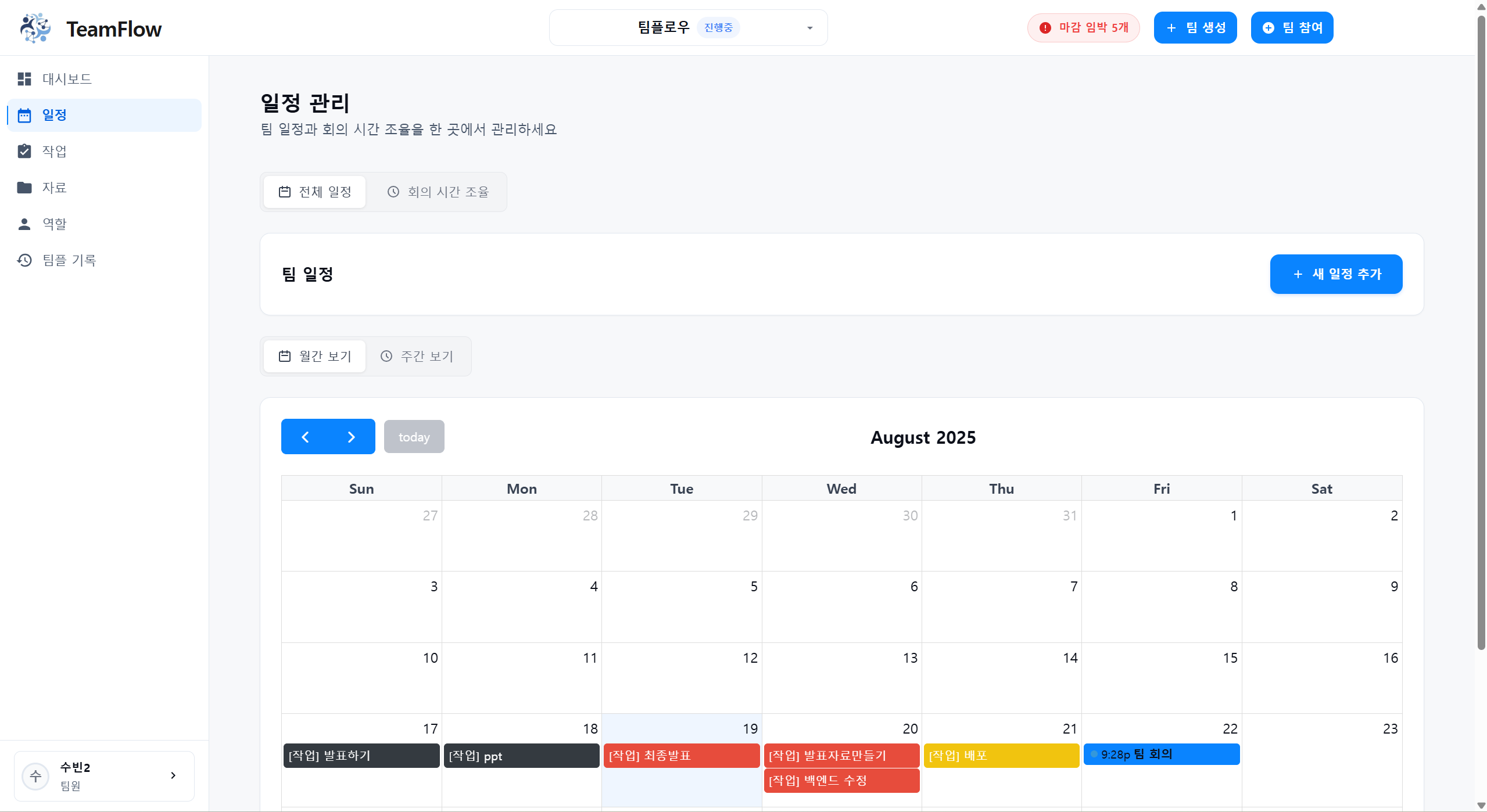1487x812 pixels.
Task: Switch calendar to 주간 보기 view
Action: point(417,356)
